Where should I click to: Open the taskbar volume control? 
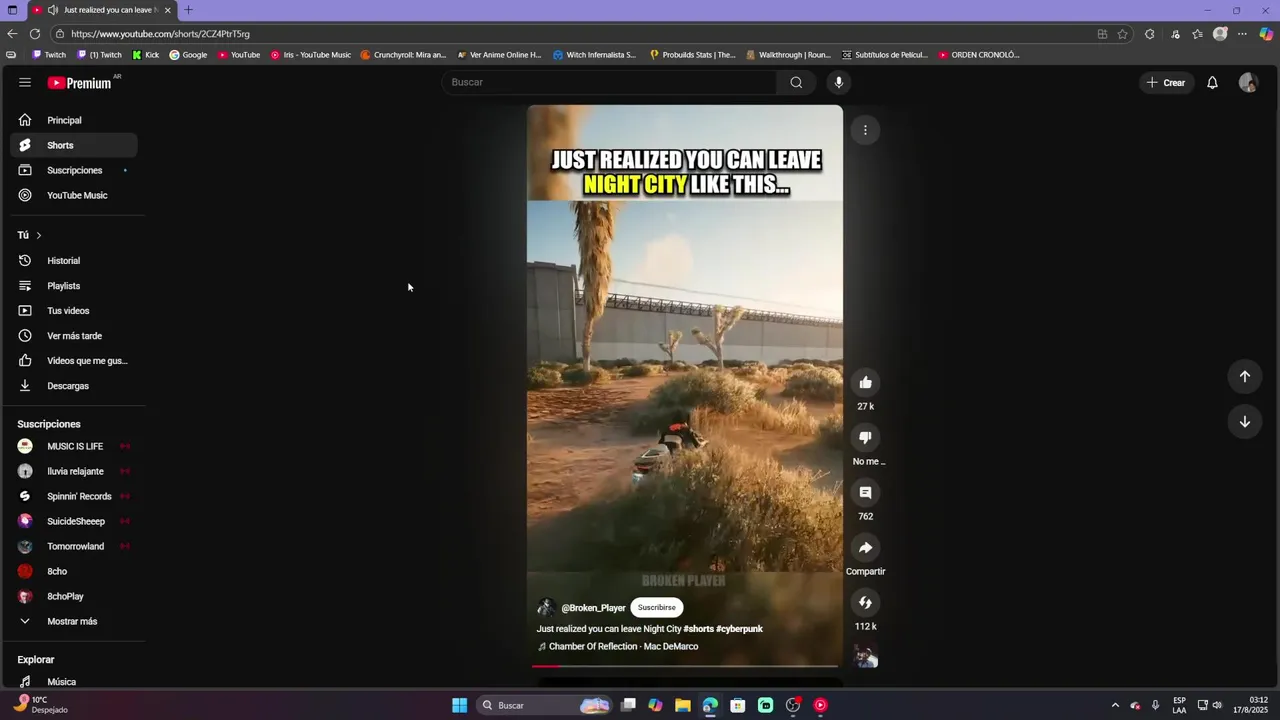click(1217, 705)
